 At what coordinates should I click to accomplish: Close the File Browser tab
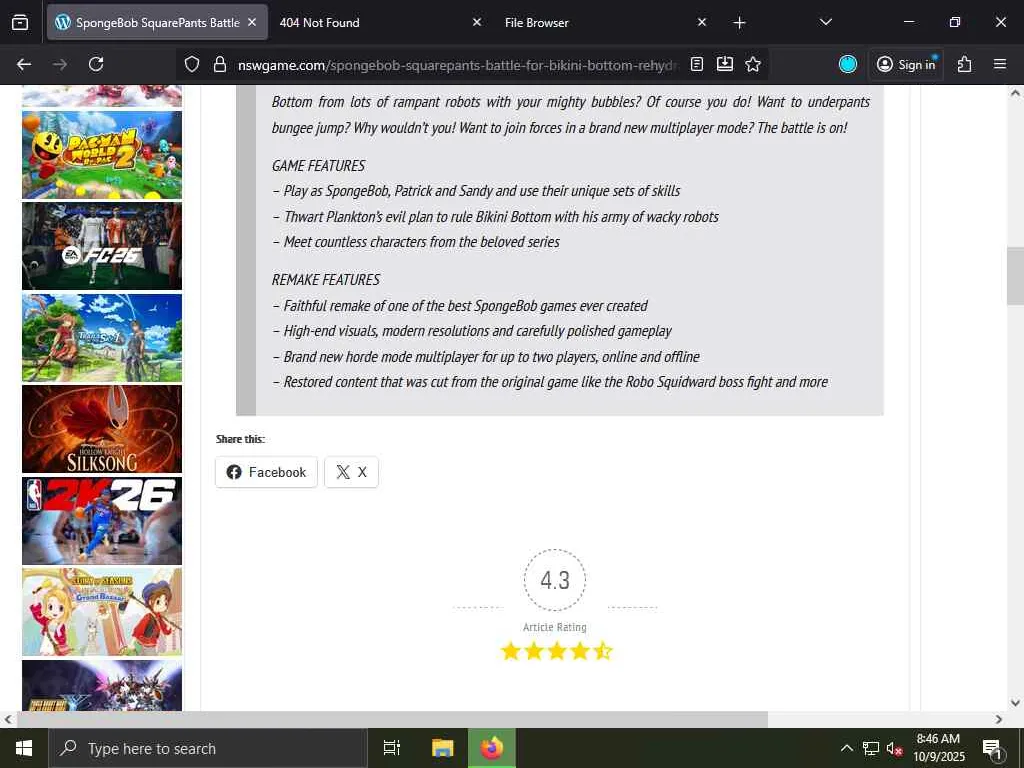[702, 22]
